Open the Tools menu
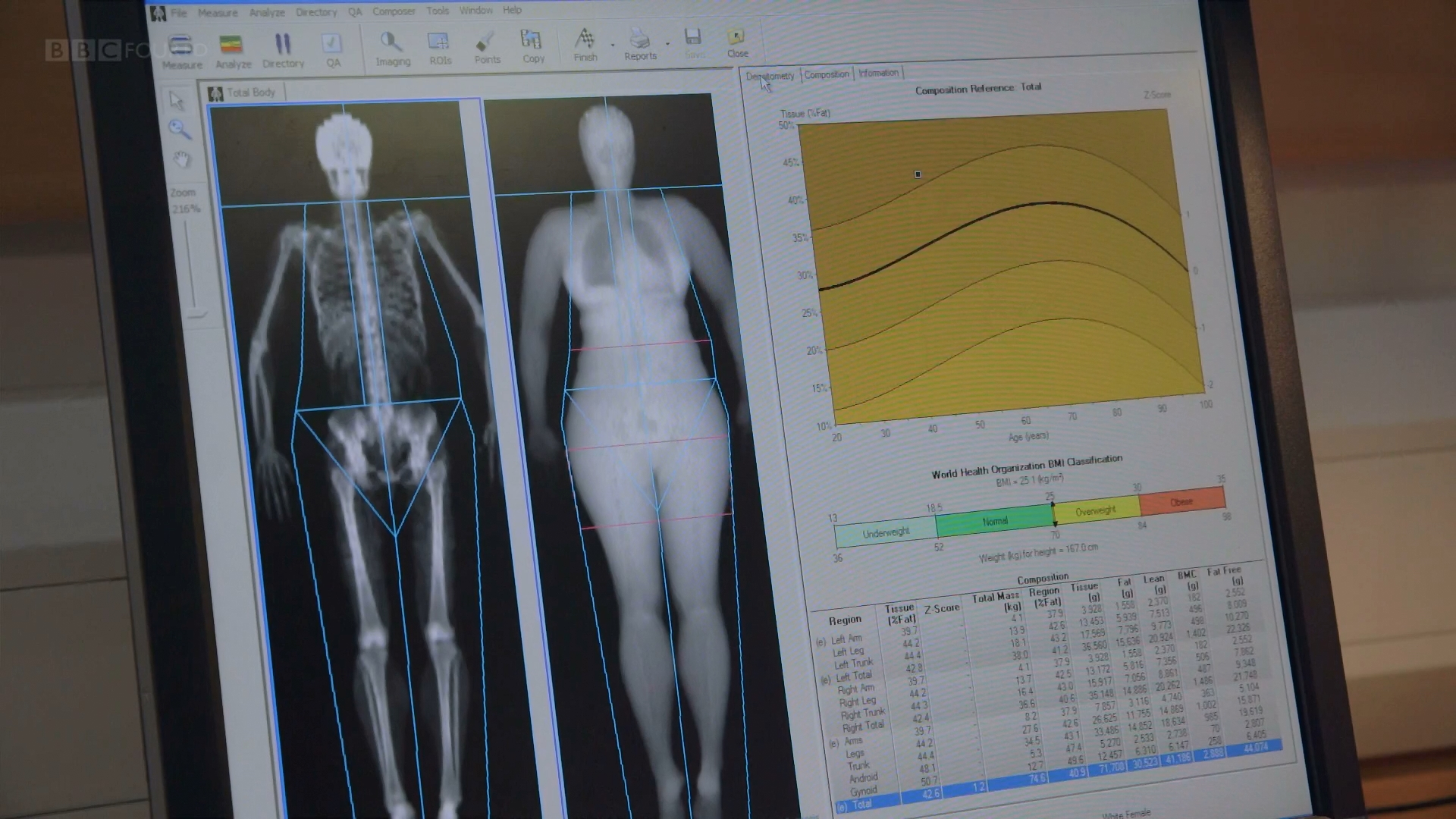Image resolution: width=1456 pixels, height=819 pixels. coord(438,11)
